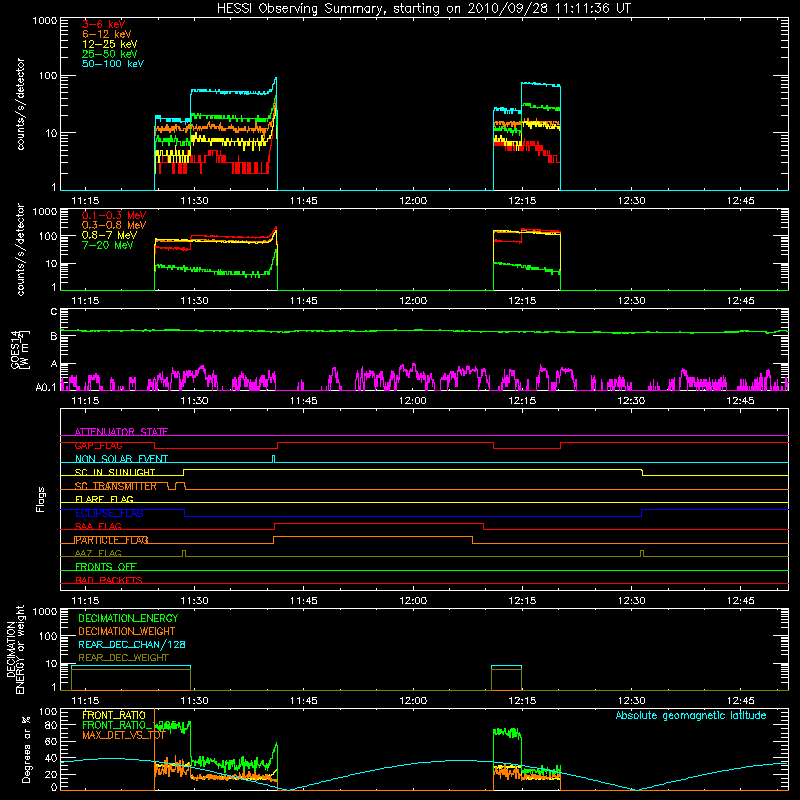Click the DECIMATION ENERGY or weight axis title
The image size is (800, 800).
tap(15, 649)
